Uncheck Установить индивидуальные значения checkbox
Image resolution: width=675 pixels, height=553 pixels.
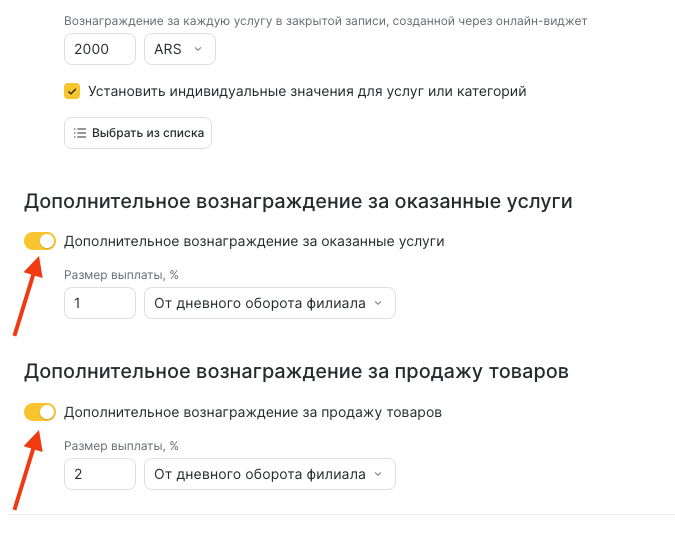click(72, 91)
